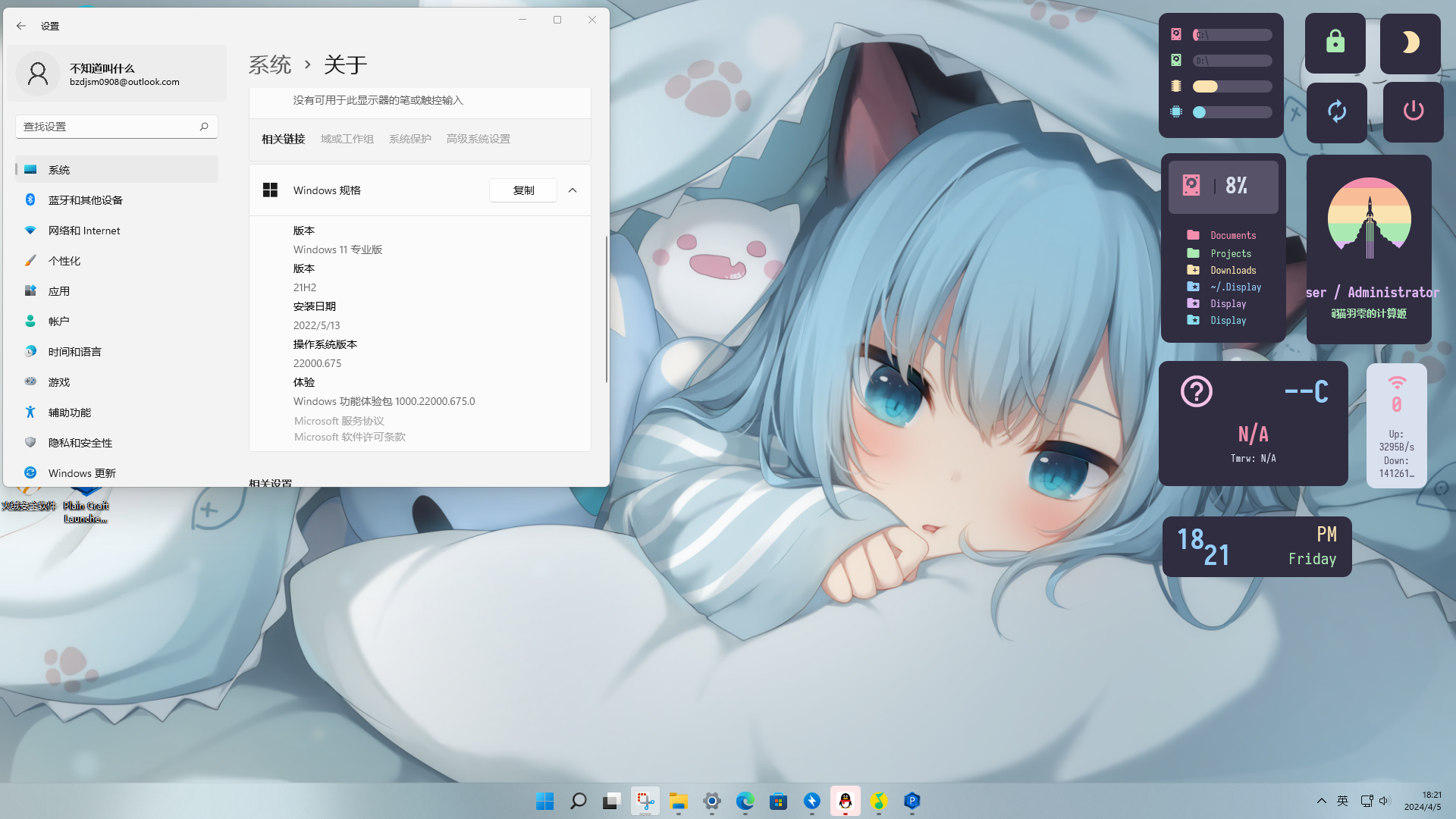Click the 8% disk usage widget
This screenshot has height=819, width=1456.
[1223, 187]
